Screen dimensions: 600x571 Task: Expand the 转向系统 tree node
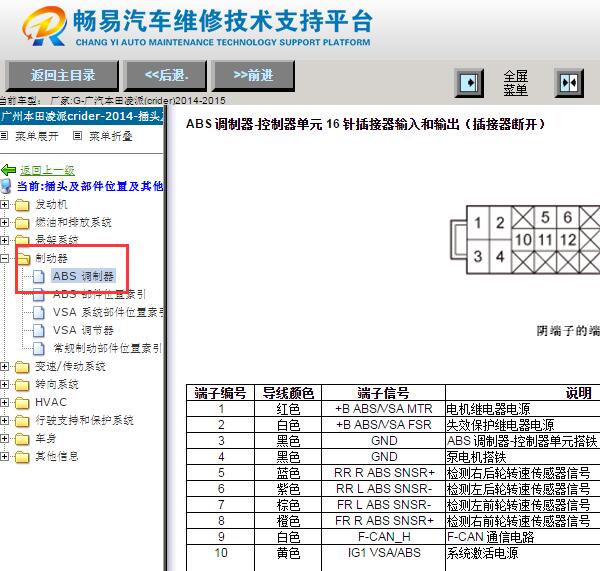[x=4, y=384]
